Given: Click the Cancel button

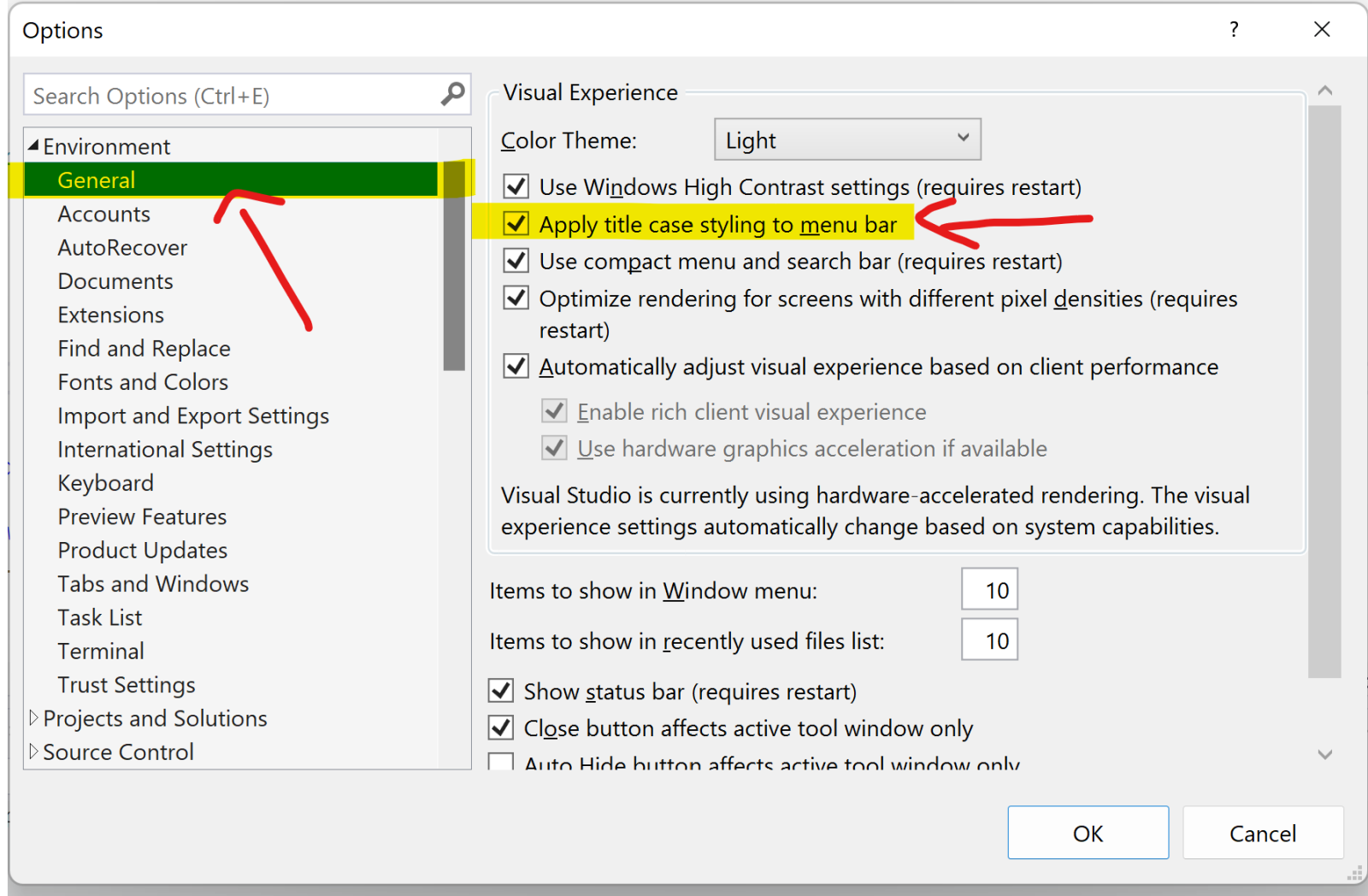Looking at the screenshot, I should click(x=1263, y=833).
